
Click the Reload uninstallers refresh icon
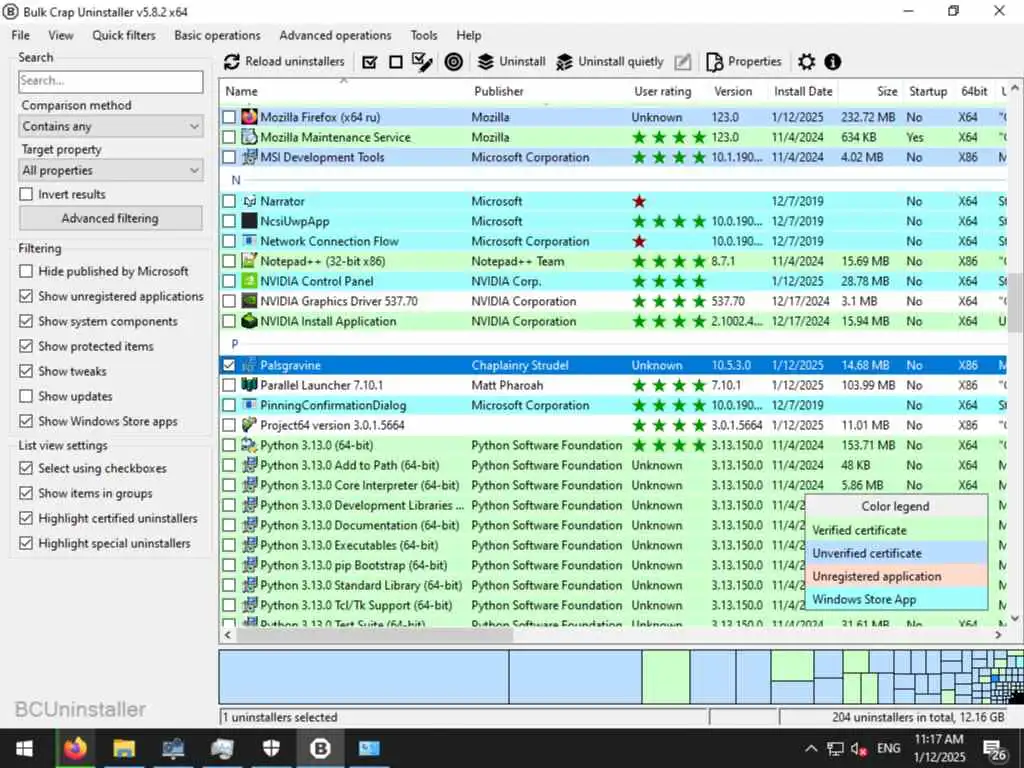(x=231, y=62)
